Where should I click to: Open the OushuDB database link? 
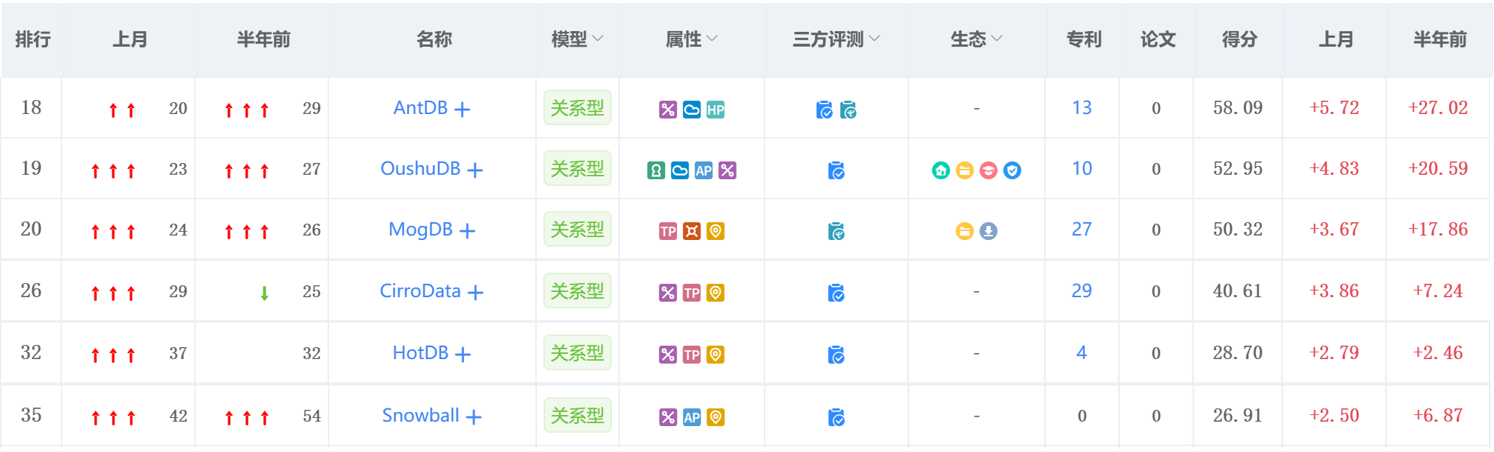pyautogui.click(x=420, y=169)
